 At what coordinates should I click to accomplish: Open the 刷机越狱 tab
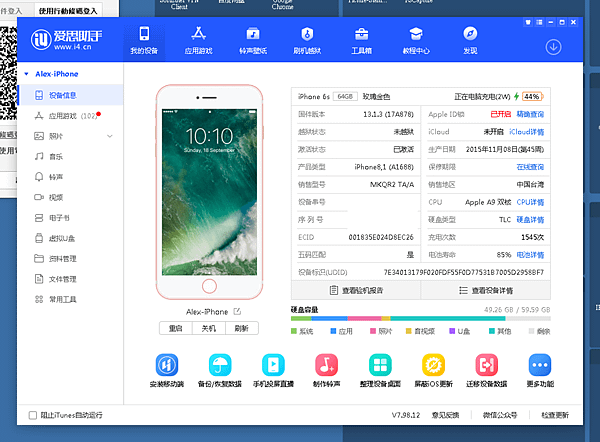coord(307,41)
